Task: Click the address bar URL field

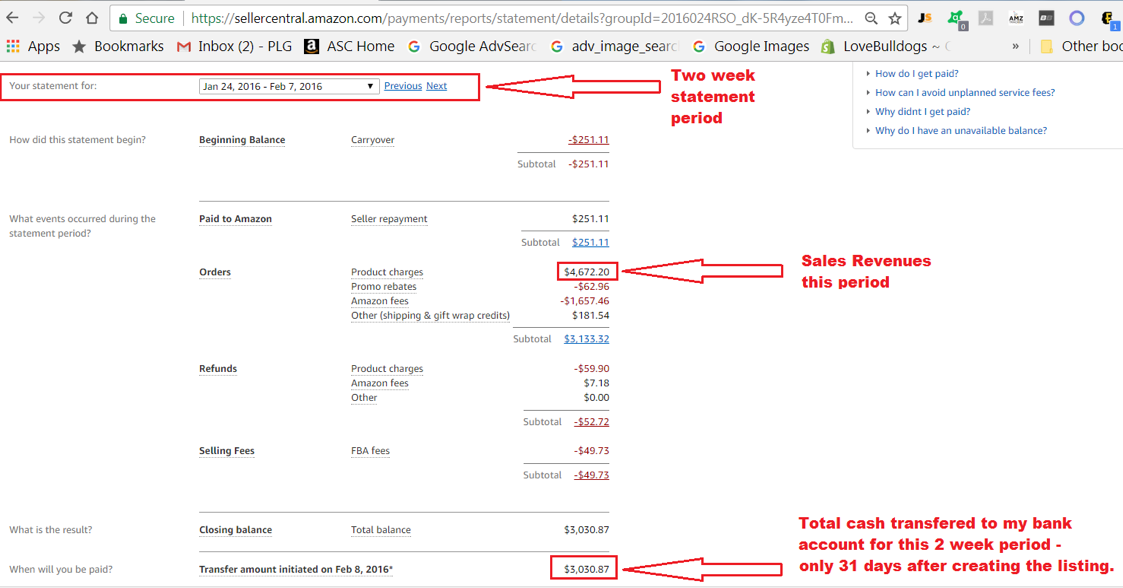Action: (x=520, y=18)
